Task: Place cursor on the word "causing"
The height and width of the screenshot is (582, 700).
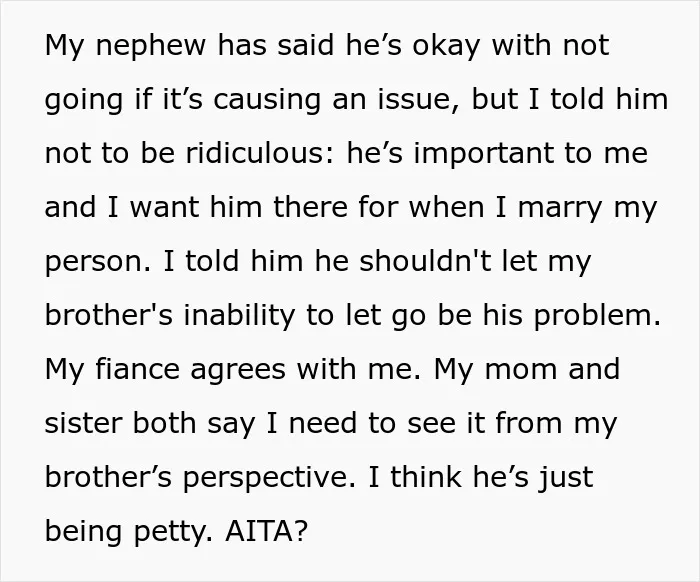Action: (x=267, y=100)
